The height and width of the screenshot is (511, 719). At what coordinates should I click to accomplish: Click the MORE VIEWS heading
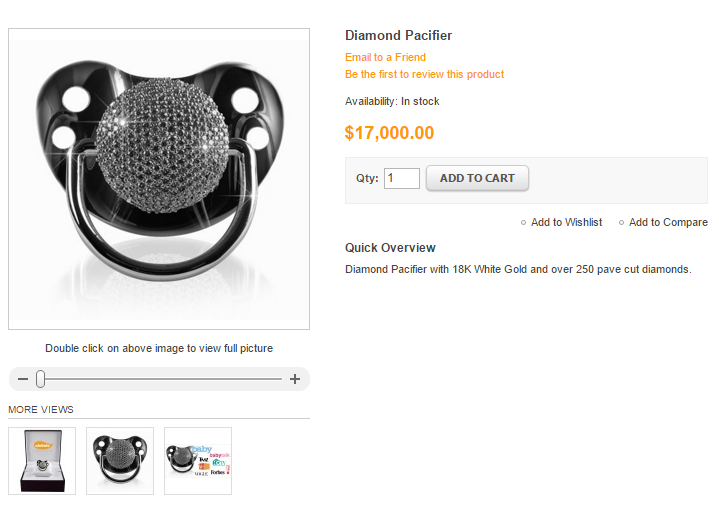click(x=41, y=409)
